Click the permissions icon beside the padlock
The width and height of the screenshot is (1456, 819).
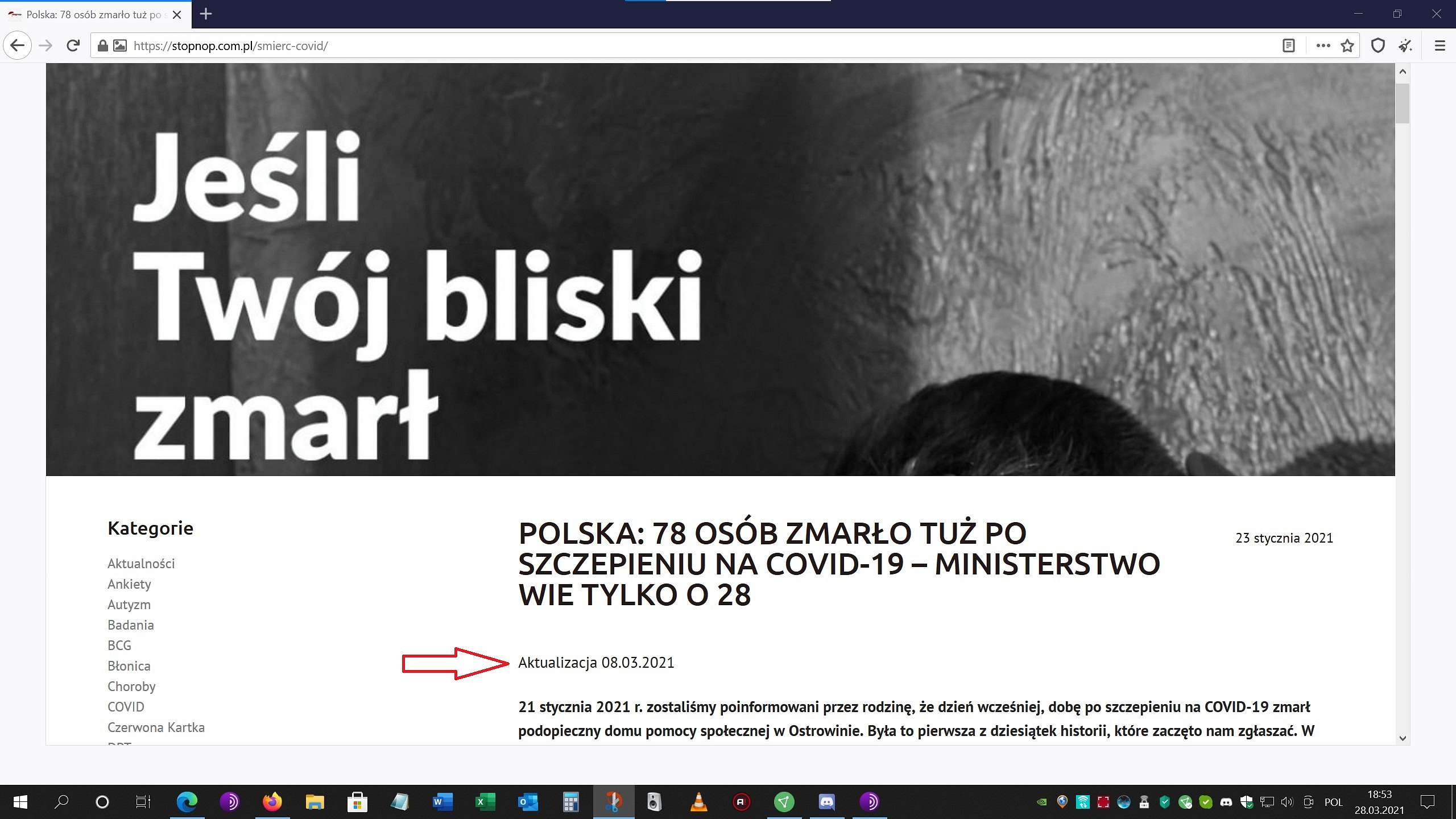(x=120, y=45)
